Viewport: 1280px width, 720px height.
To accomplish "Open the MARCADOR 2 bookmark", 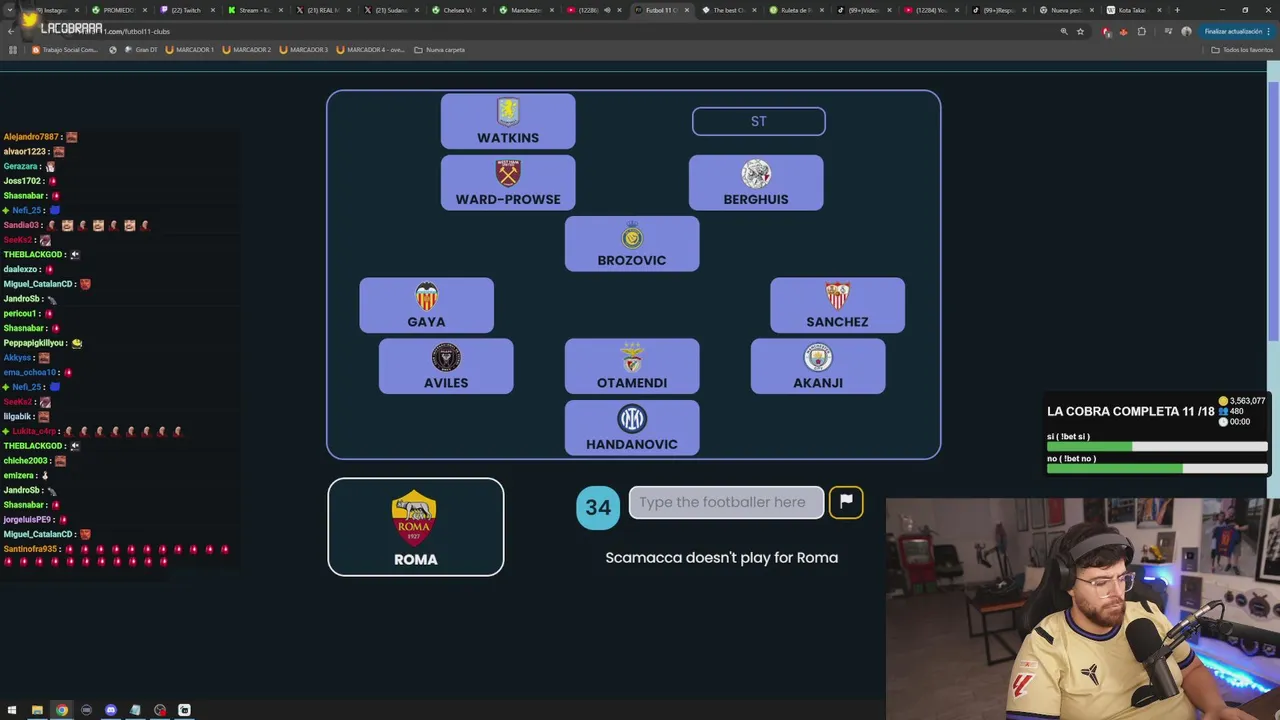I will pos(247,49).
